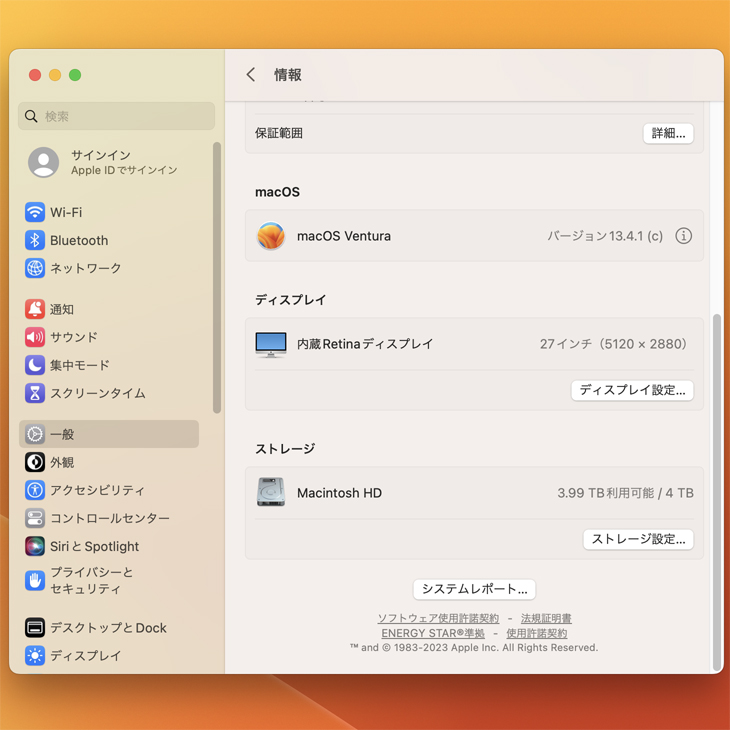Click the 情報 pane scrollbar
730x730 pixels.
pos(717,491)
